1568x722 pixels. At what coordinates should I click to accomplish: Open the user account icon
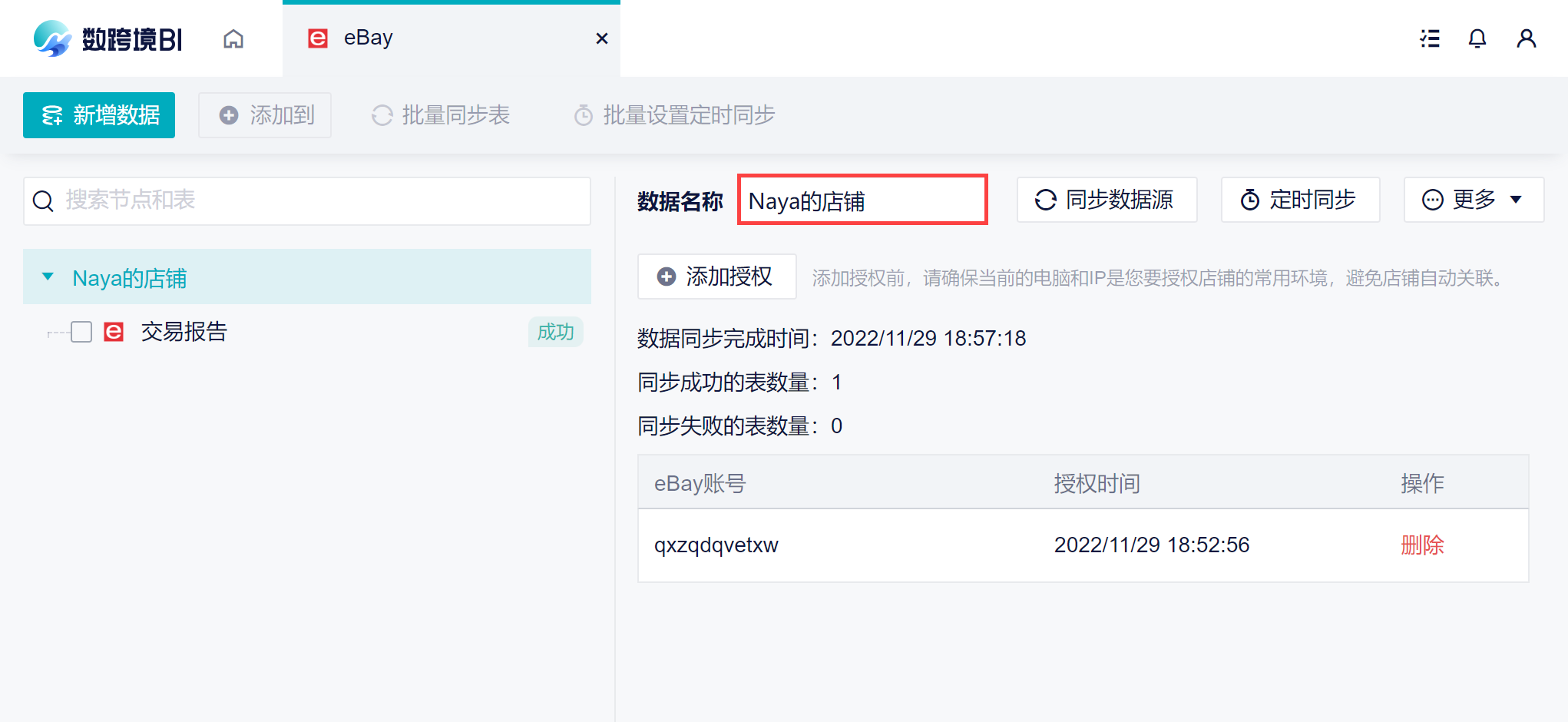pyautogui.click(x=1527, y=38)
